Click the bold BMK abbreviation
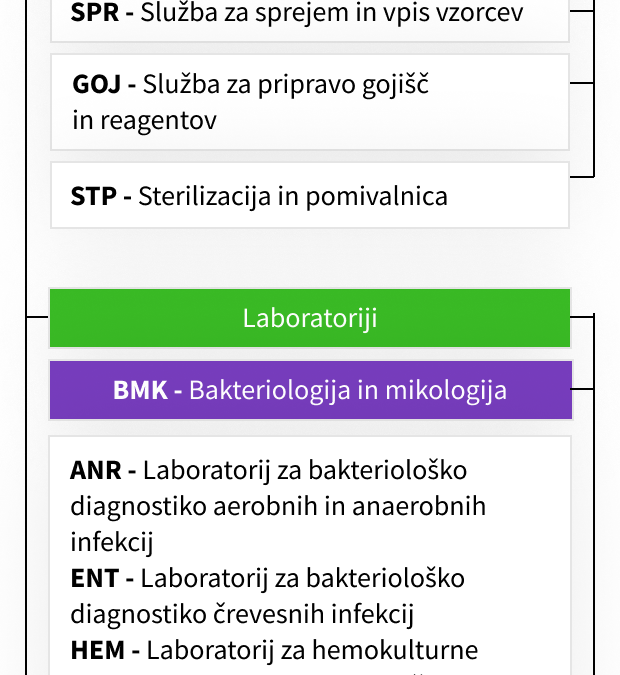Screen dimensions: 620x675 (x=140, y=390)
